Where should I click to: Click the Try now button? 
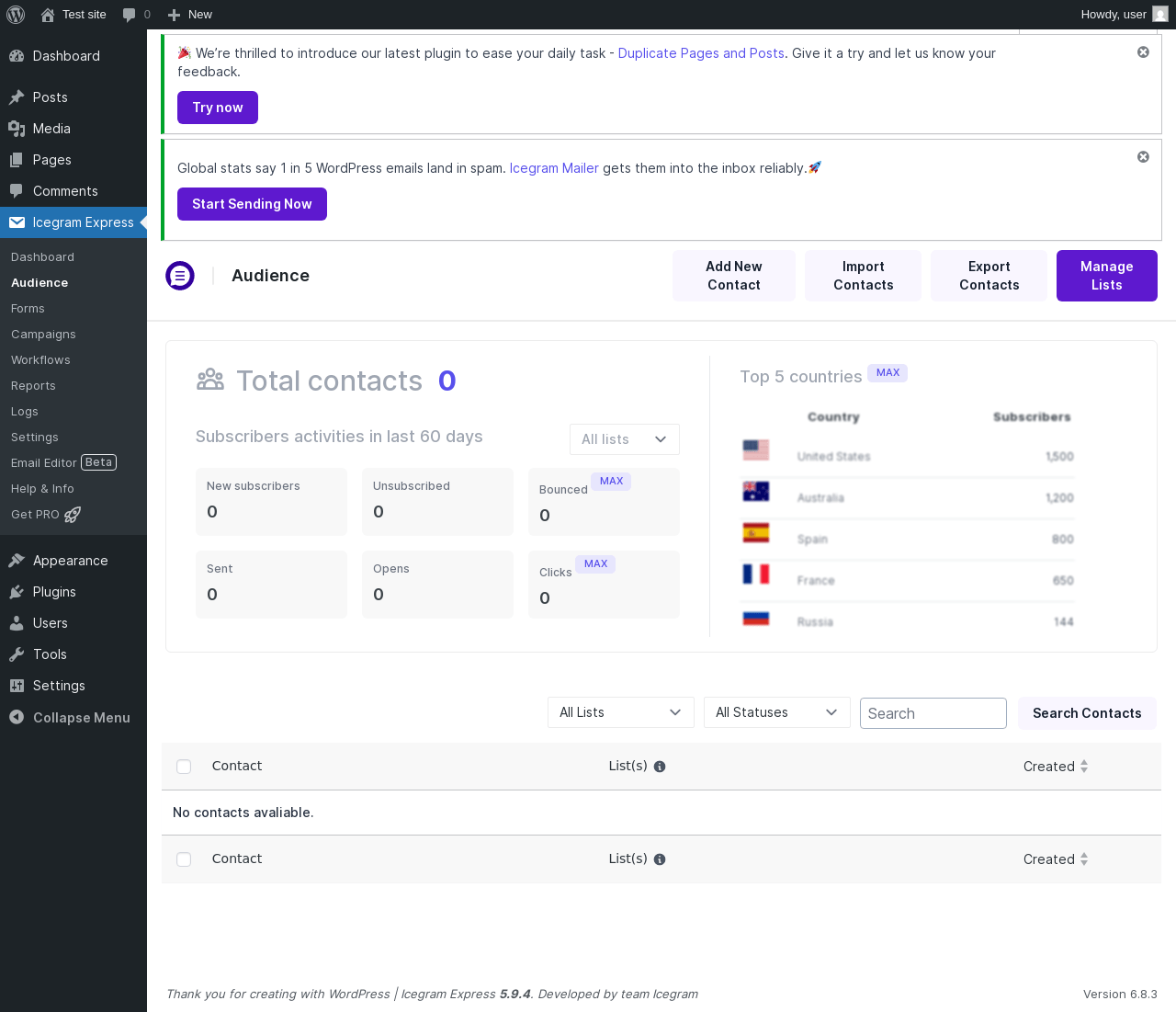[218, 108]
